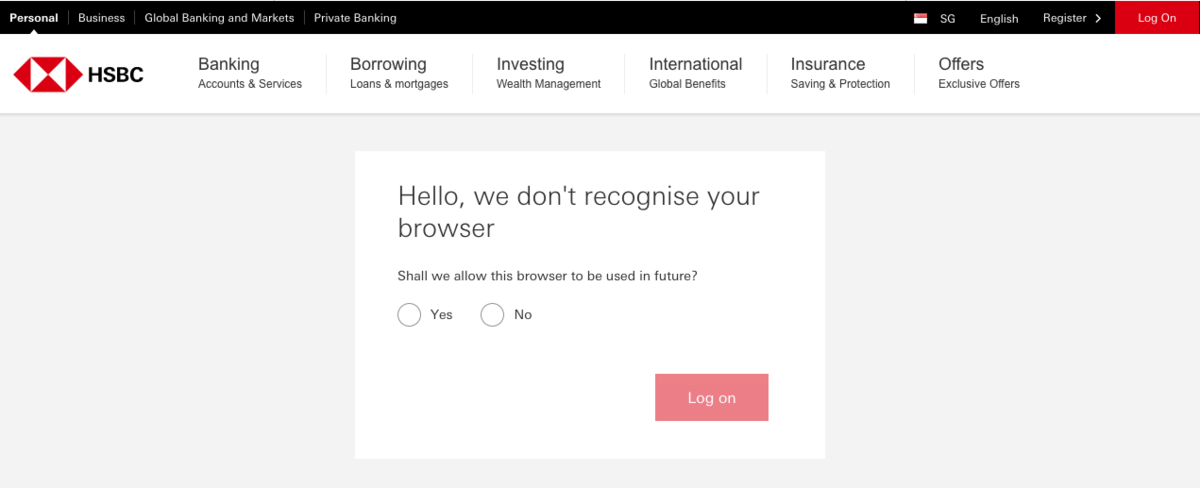This screenshot has height=488, width=1200.
Task: Change language via English link
Action: [999, 18]
